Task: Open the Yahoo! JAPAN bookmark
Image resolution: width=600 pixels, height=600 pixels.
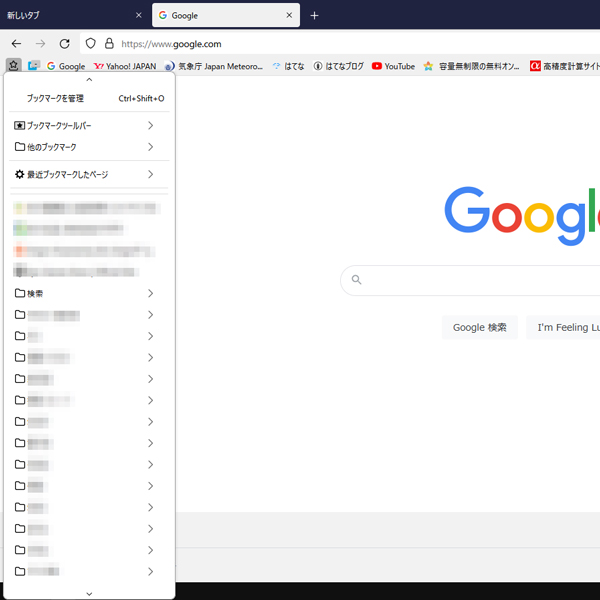Action: tap(125, 66)
